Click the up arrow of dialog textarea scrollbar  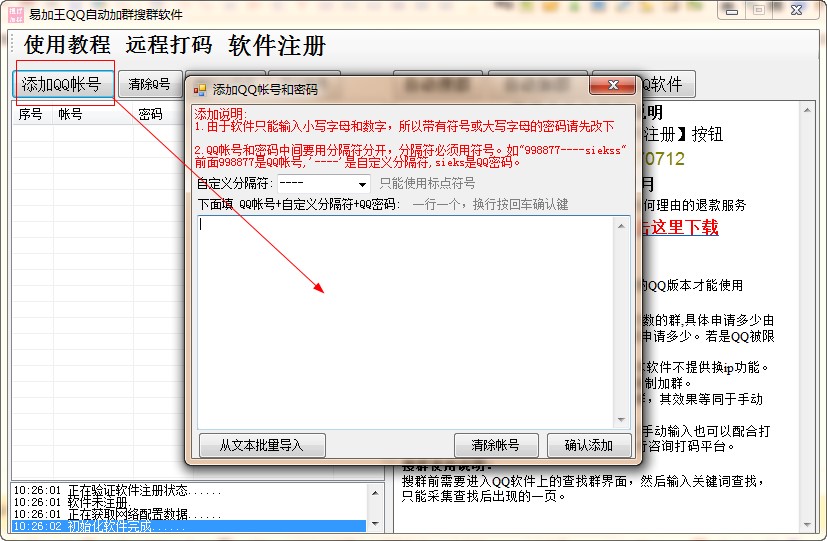point(621,226)
